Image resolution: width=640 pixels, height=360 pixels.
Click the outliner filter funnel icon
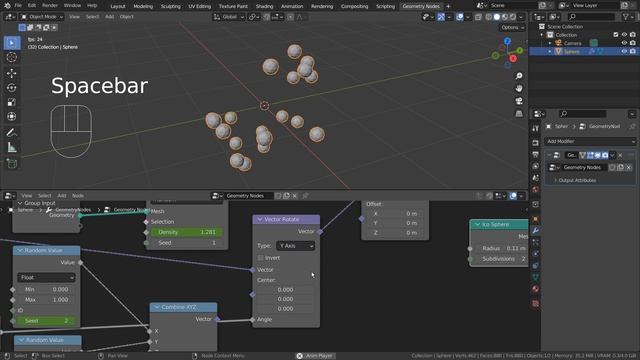pyautogui.click(x=626, y=17)
